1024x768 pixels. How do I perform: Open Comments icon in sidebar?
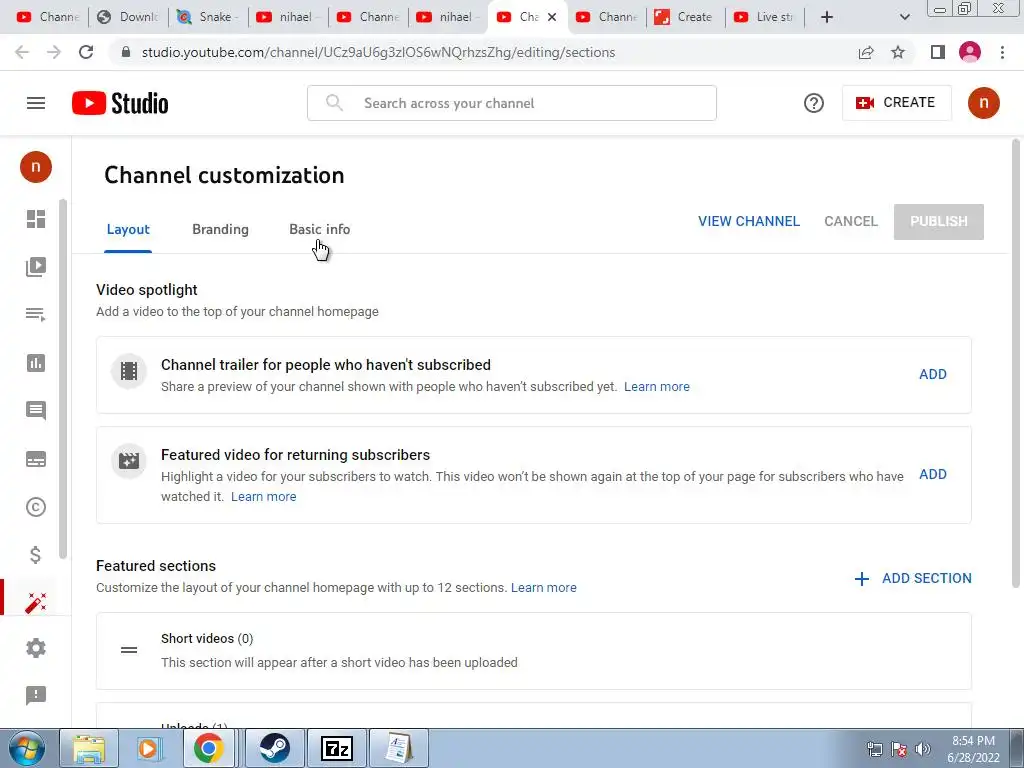[x=36, y=411]
